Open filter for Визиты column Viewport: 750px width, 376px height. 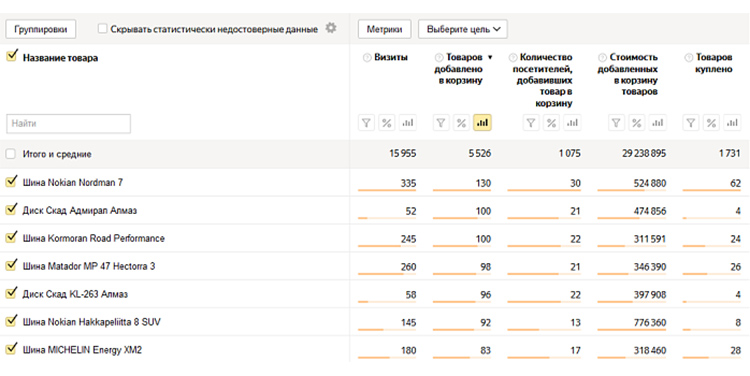(x=366, y=123)
